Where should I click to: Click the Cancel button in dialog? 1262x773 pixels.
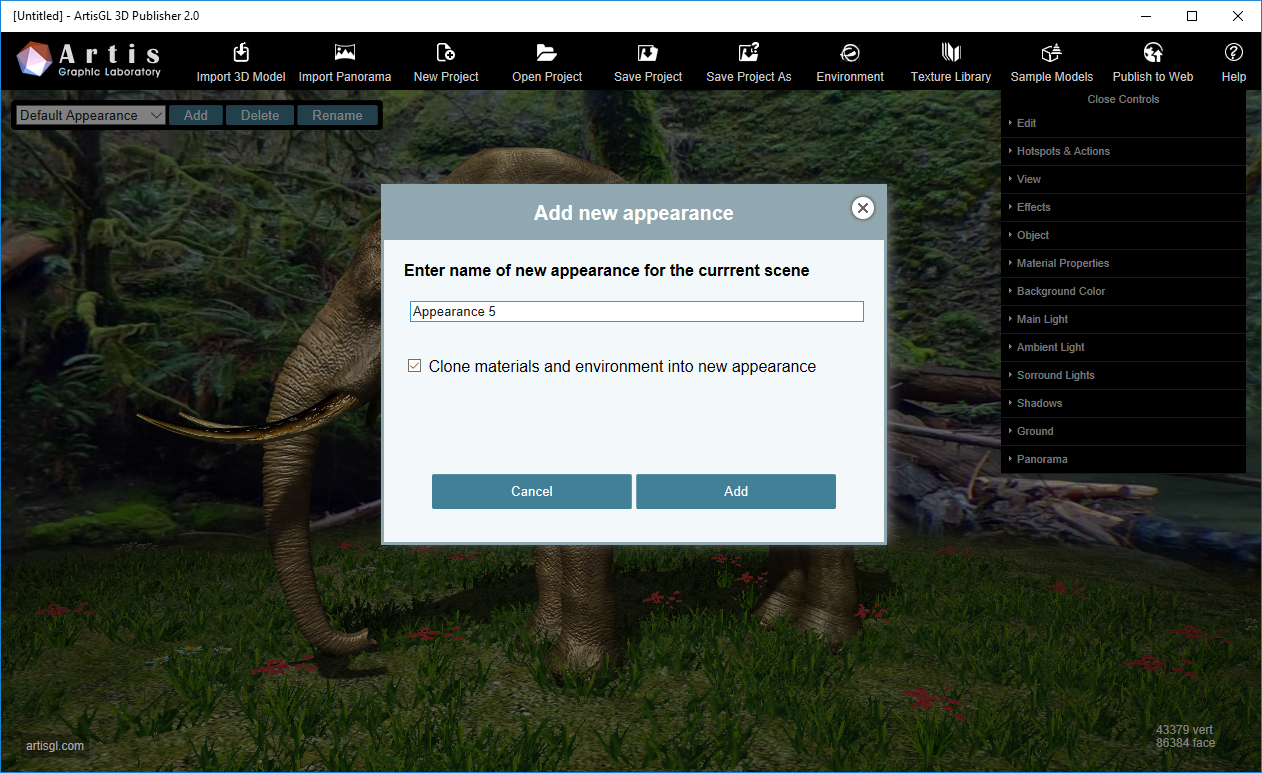tap(532, 491)
